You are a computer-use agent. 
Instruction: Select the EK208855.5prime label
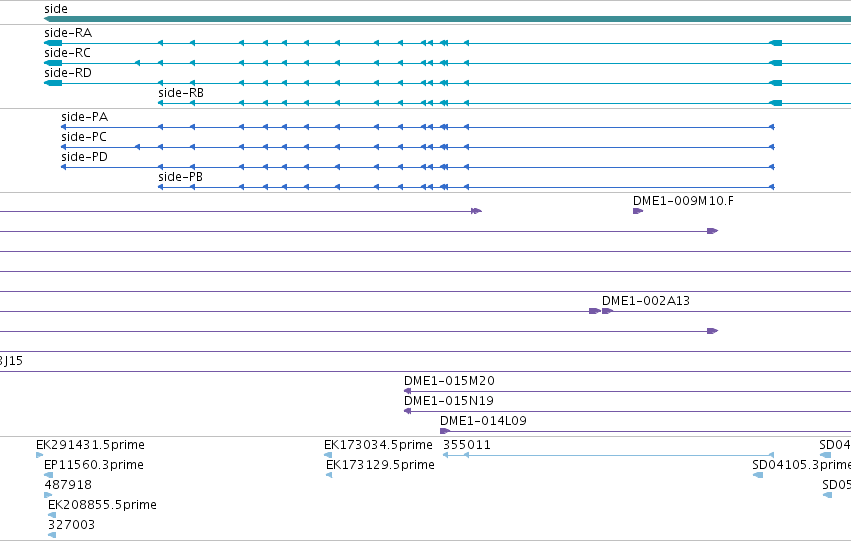coord(103,505)
